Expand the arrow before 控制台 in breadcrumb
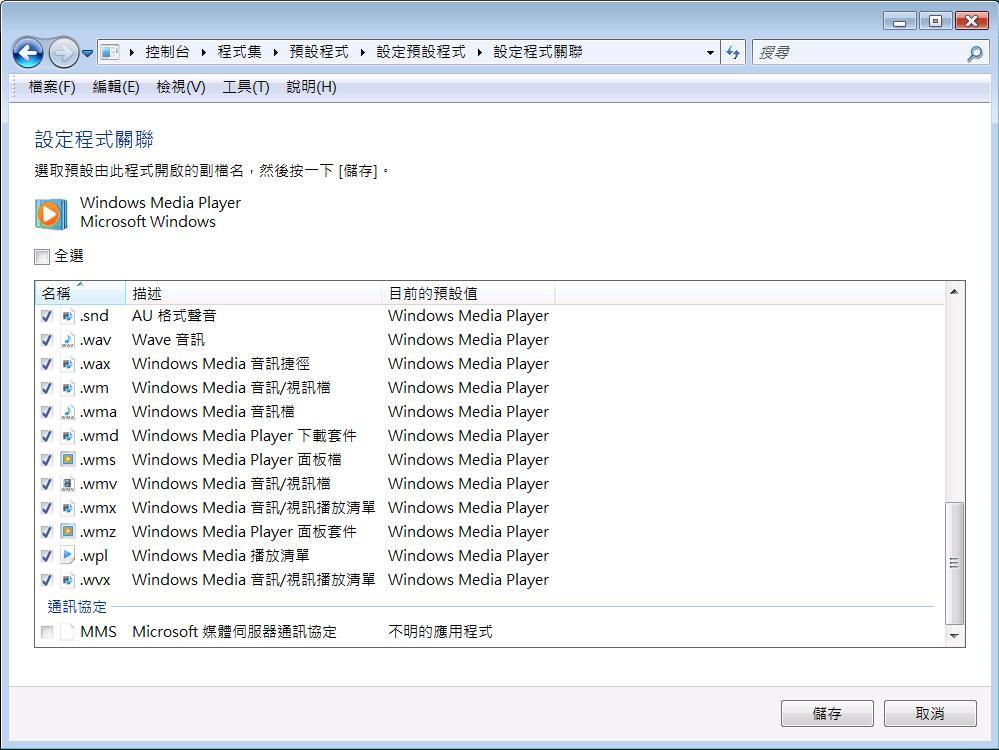 [131, 53]
